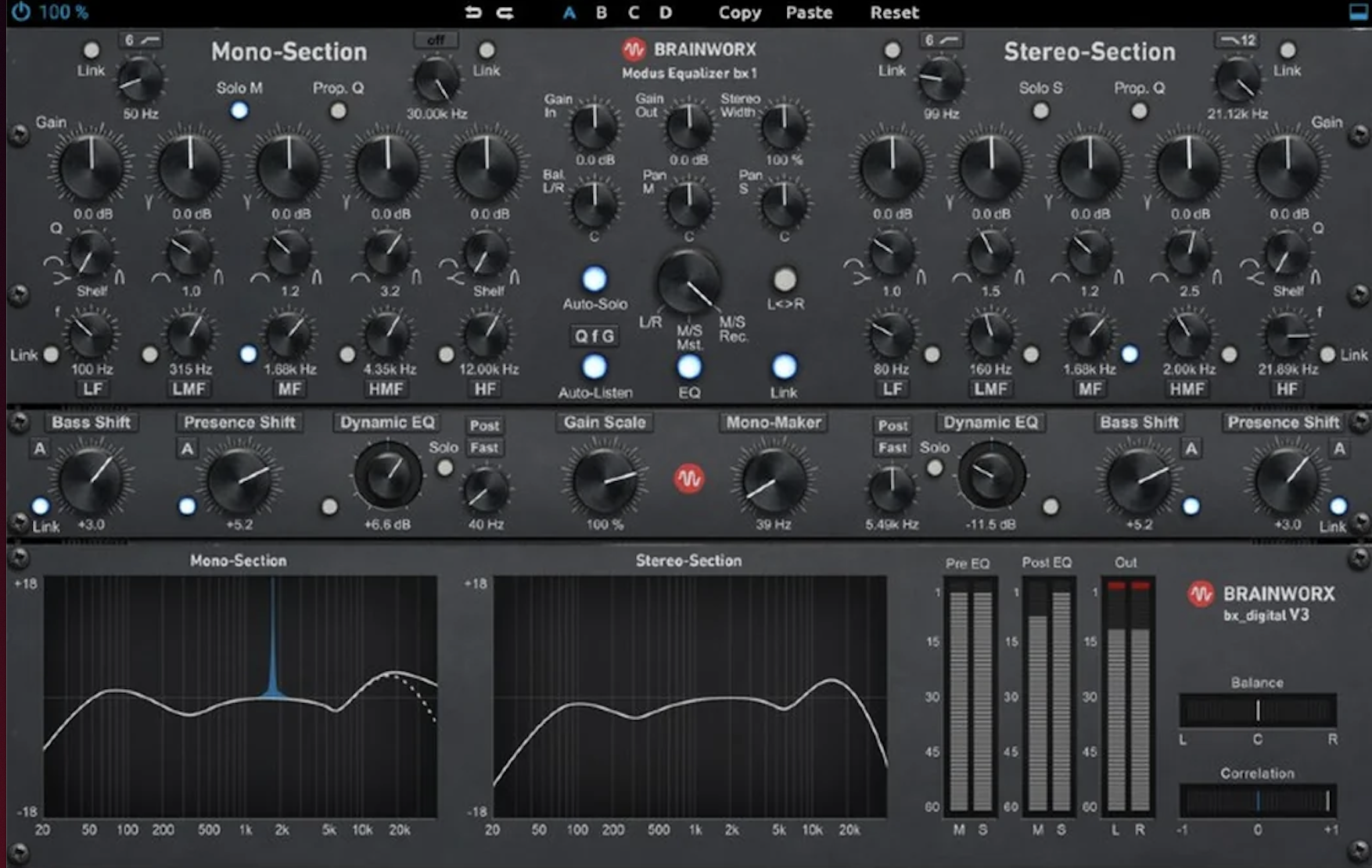Click the Mono LMF band label
Viewport: 1372px width, 868px height.
coord(189,389)
